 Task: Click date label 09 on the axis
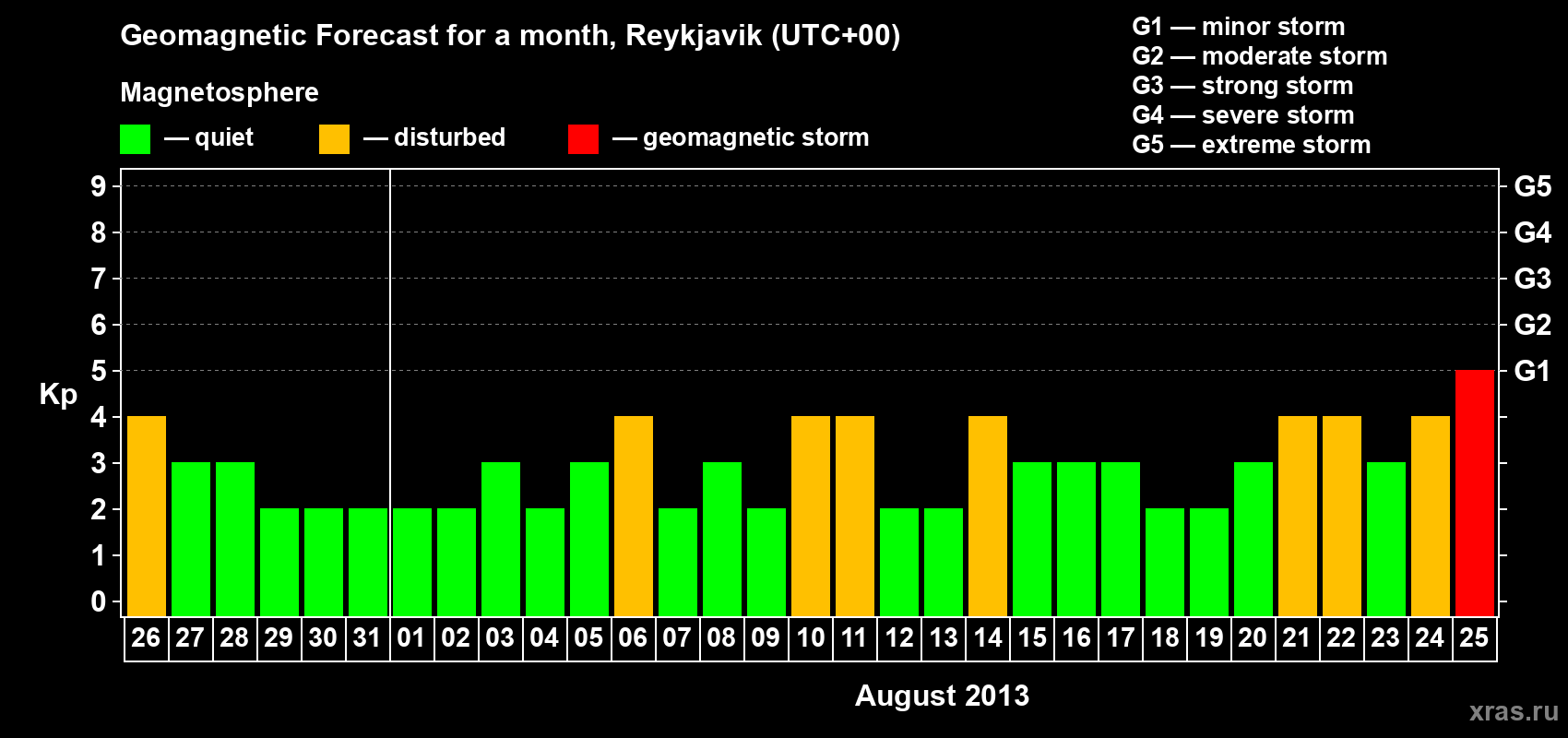point(766,638)
